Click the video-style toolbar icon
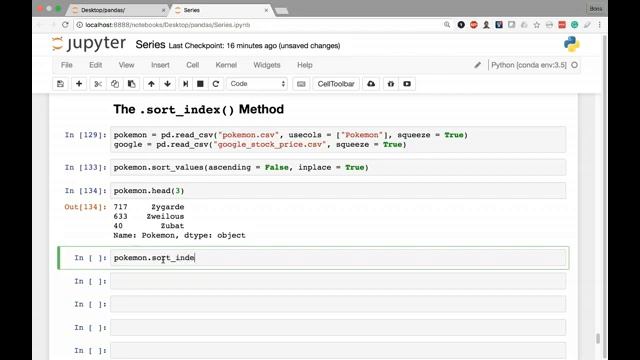Viewport: 640px width, 360px height. [407, 84]
